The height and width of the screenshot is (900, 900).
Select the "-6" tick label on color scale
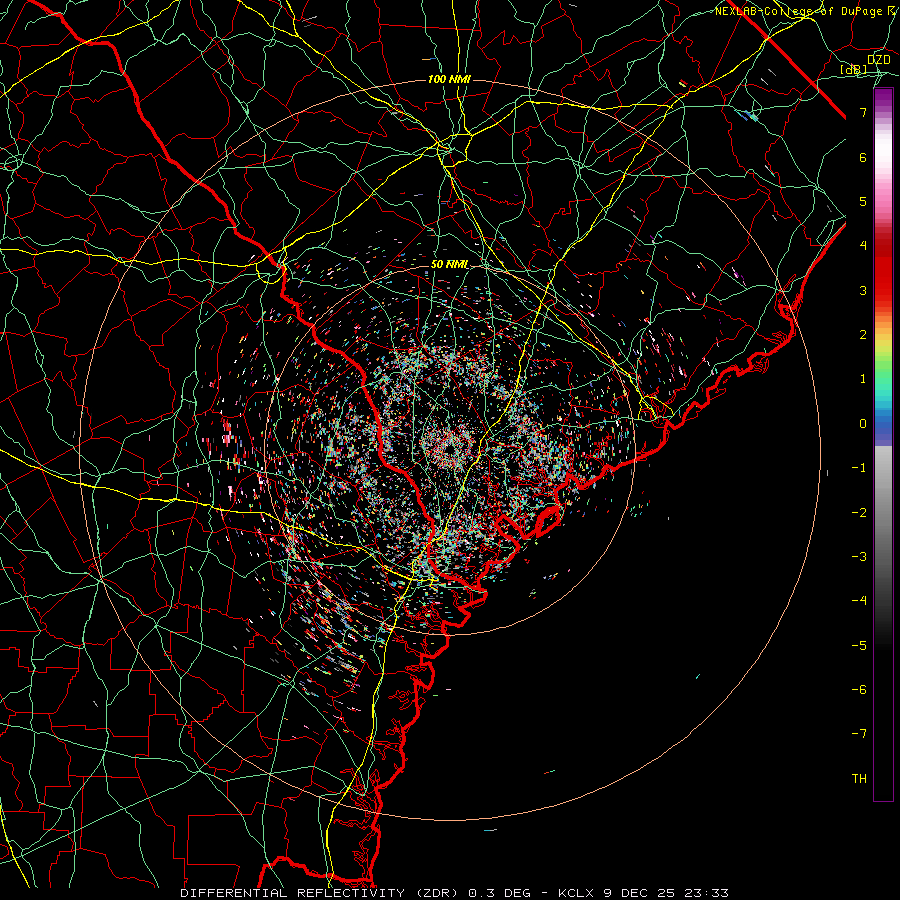[859, 690]
